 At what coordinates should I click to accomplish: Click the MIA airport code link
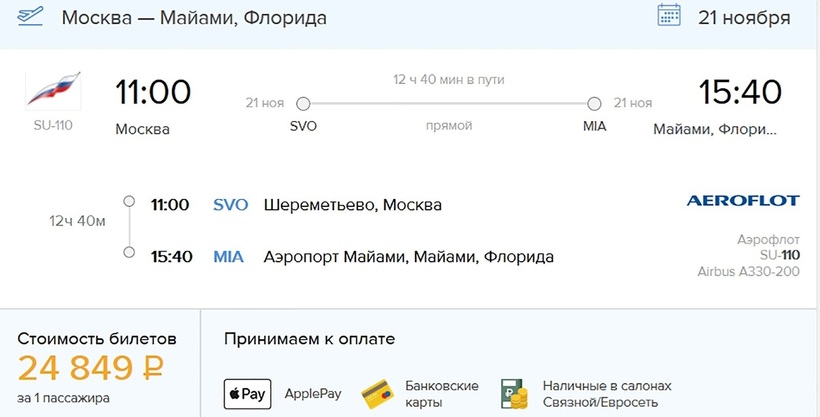coord(229,257)
